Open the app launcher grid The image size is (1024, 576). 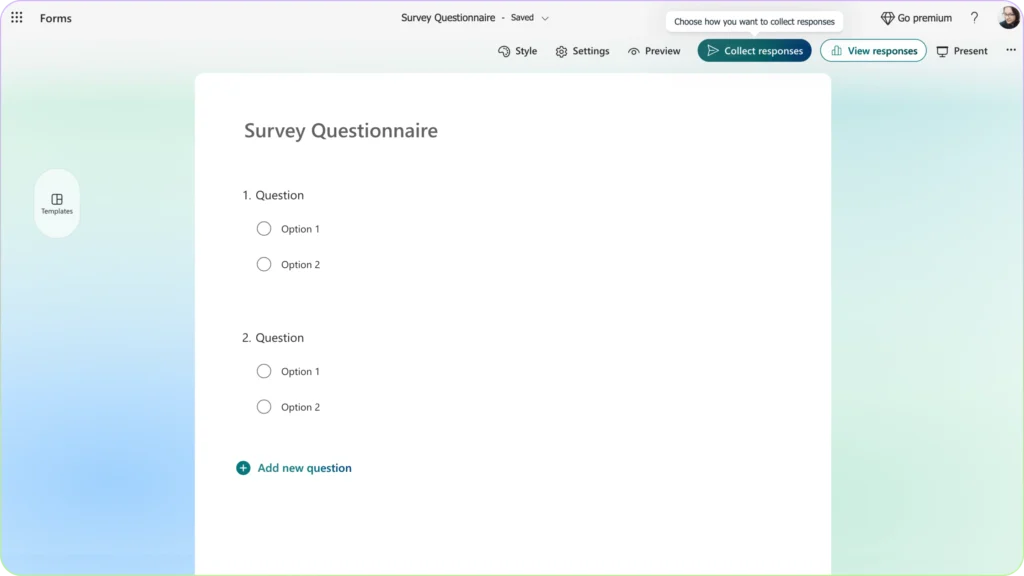[16, 17]
